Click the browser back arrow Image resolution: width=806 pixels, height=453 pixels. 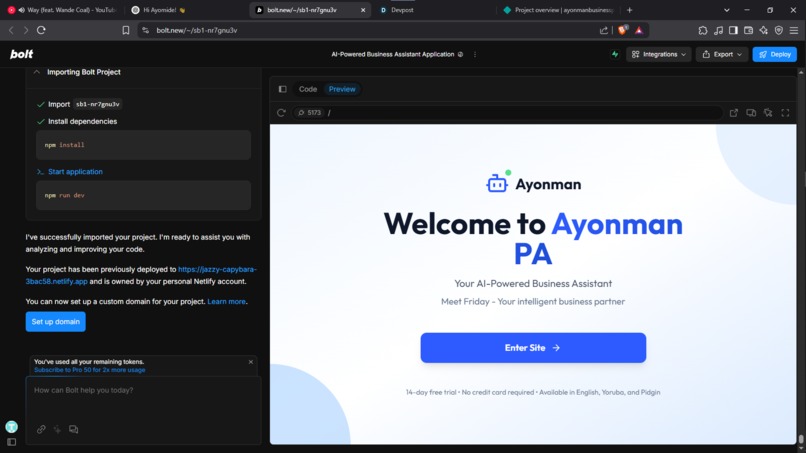pyautogui.click(x=11, y=30)
